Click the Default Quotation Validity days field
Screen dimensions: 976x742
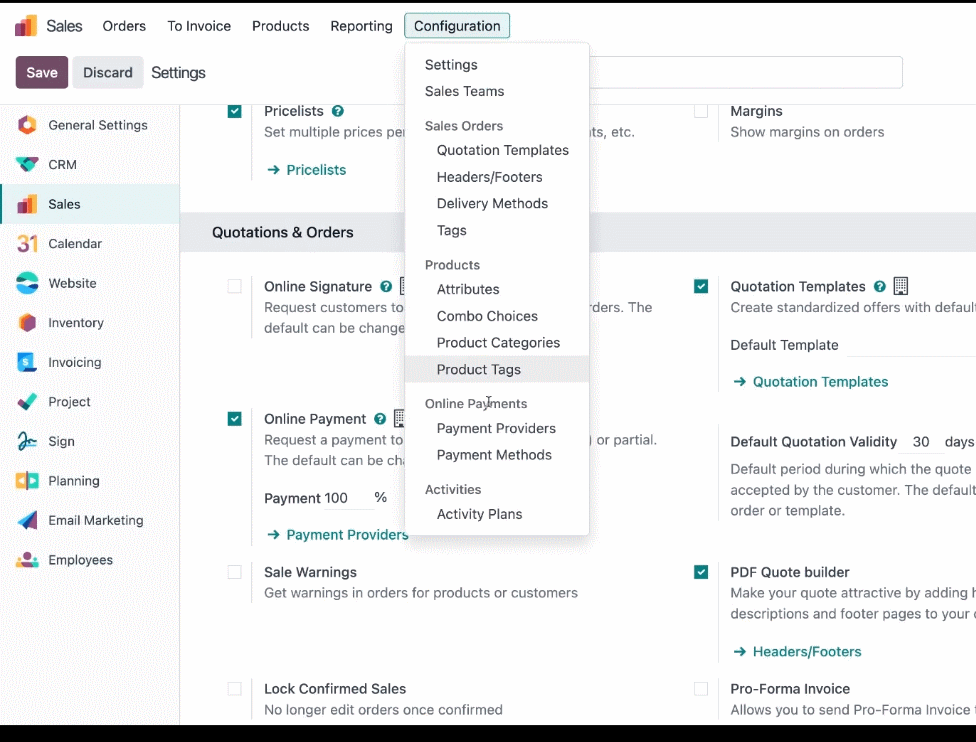921,442
